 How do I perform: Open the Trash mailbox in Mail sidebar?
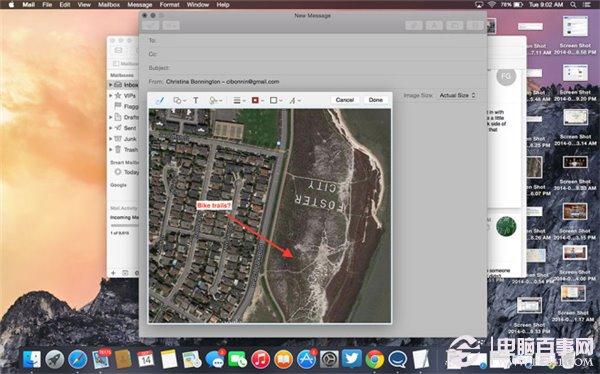click(x=127, y=149)
